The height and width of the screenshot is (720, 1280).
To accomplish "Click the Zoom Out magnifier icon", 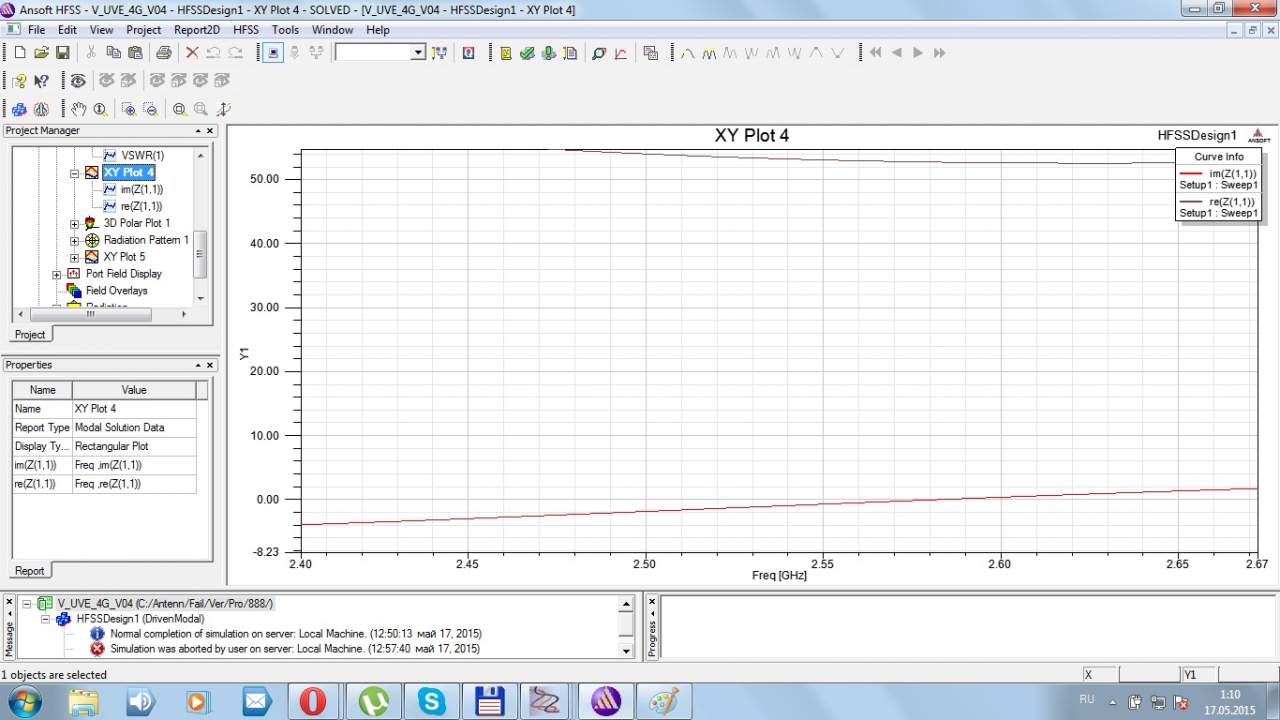I will pyautogui.click(x=150, y=109).
